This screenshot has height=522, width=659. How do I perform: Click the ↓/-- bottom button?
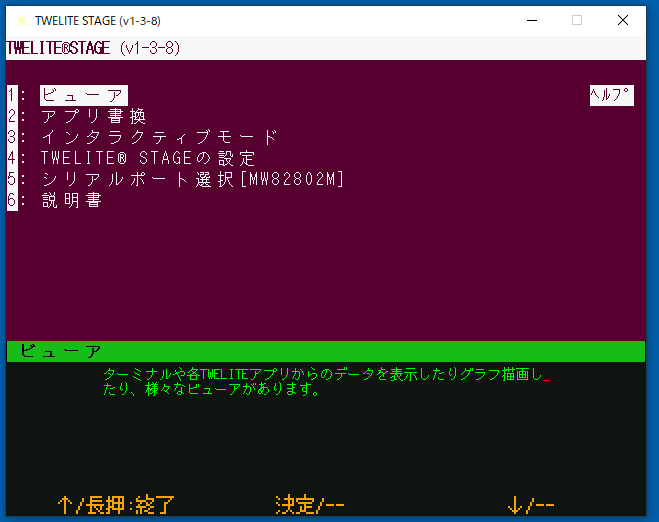[531, 505]
